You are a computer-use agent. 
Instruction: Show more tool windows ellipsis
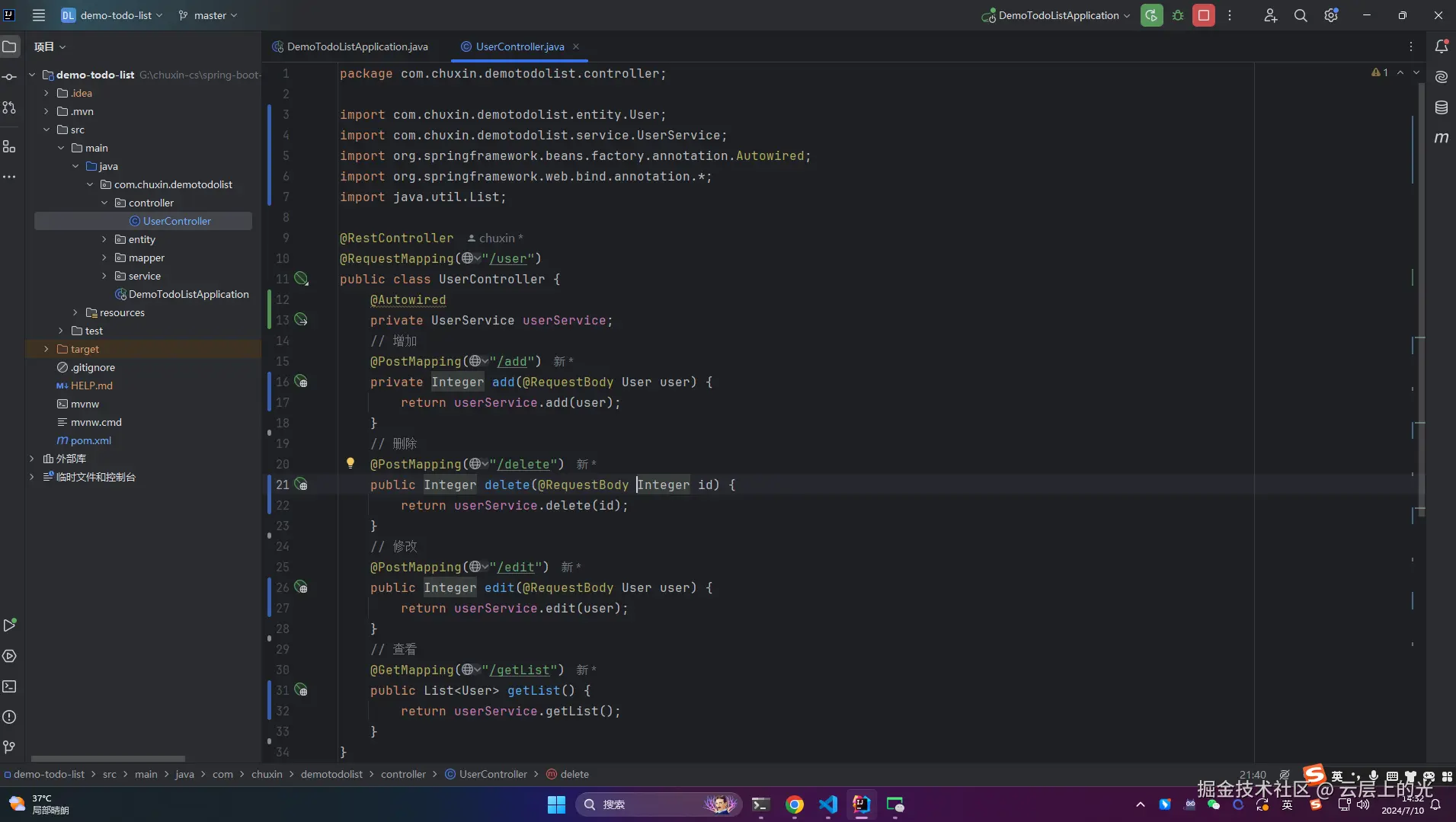(9, 177)
